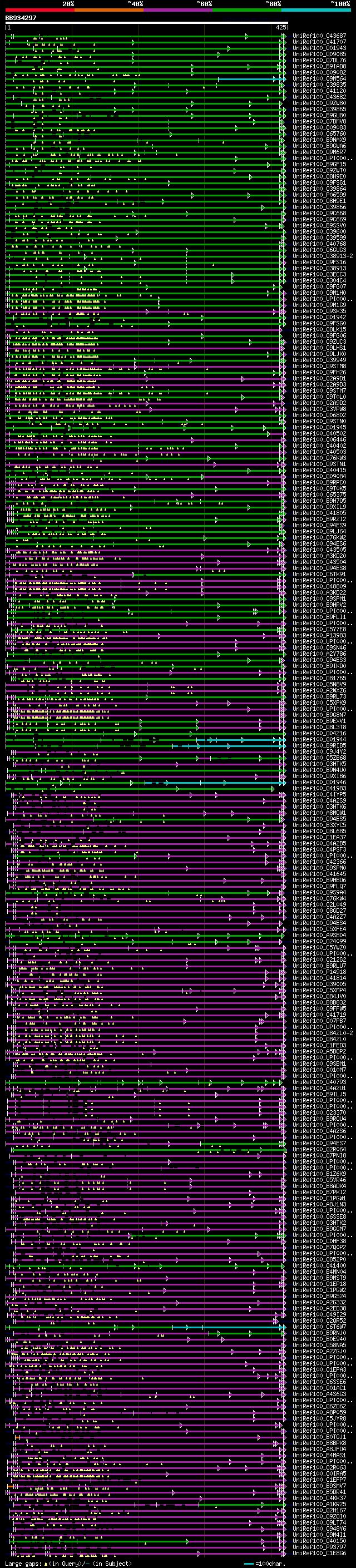Select label UniRef100_Q7DMV8
Viewport: 356px width, 1568px height.
coord(319,121)
